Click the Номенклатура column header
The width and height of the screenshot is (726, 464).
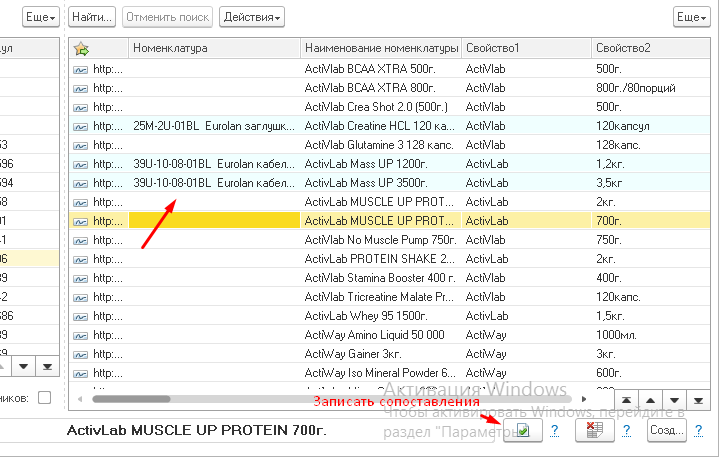214,48
